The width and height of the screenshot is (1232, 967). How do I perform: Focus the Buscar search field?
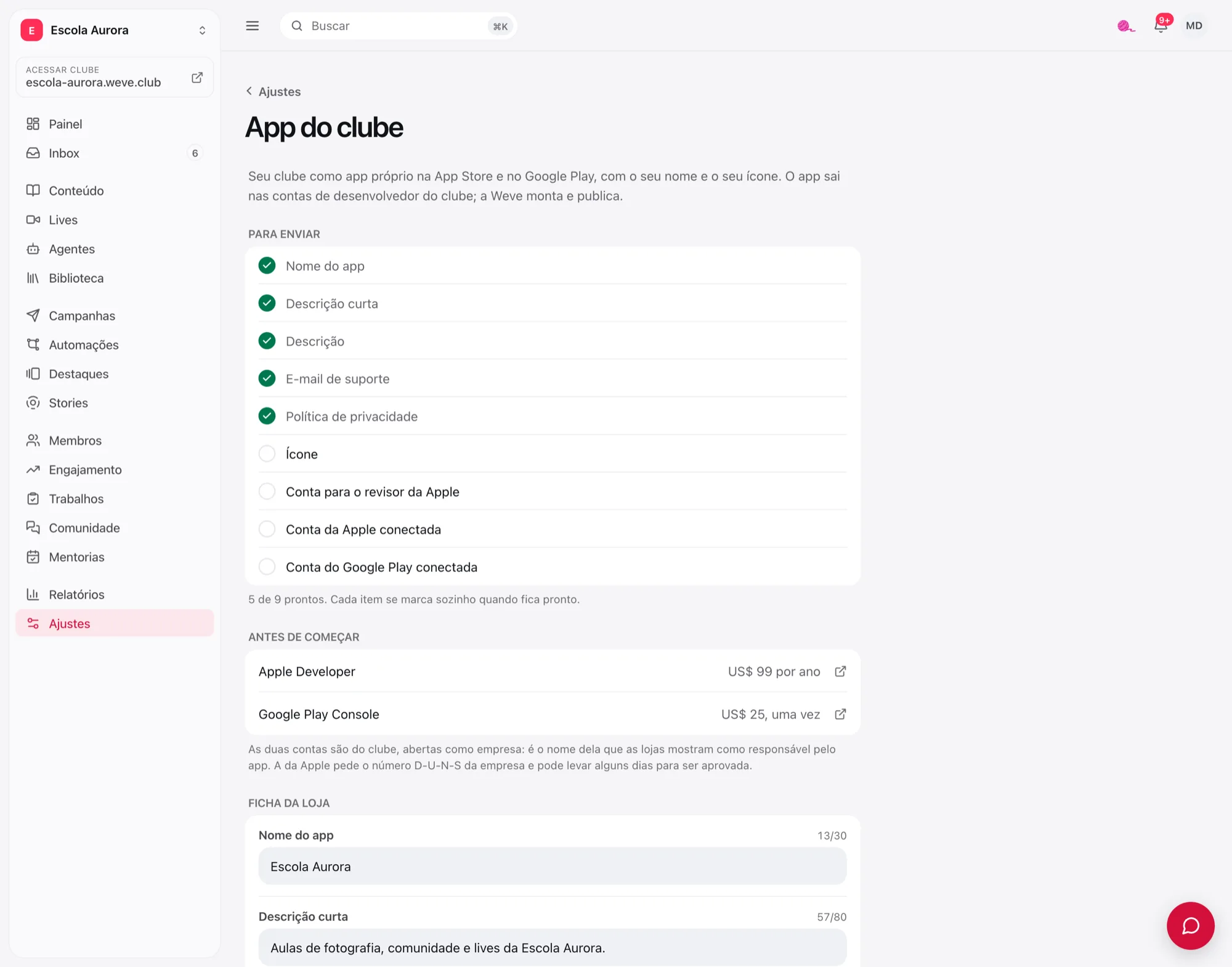pos(398,26)
